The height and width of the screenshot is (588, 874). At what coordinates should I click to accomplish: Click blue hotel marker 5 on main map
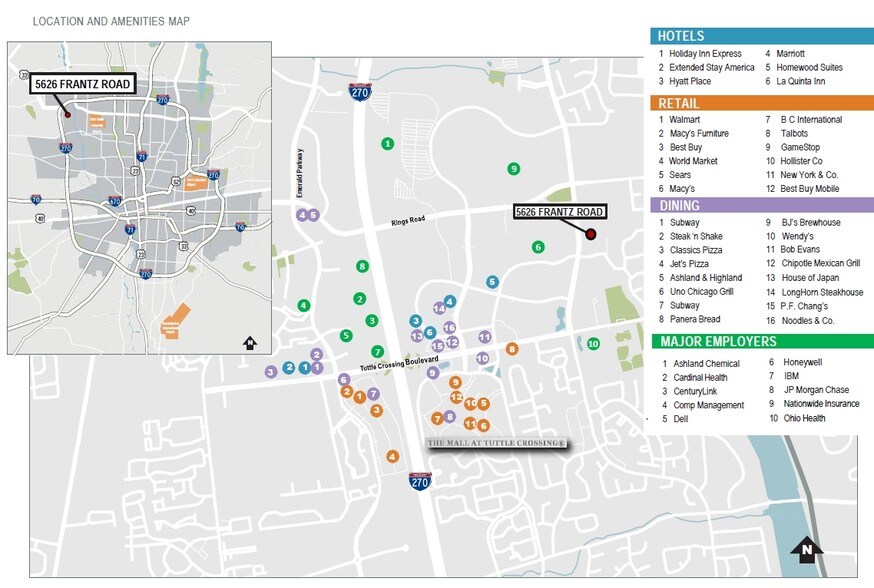pos(492,282)
